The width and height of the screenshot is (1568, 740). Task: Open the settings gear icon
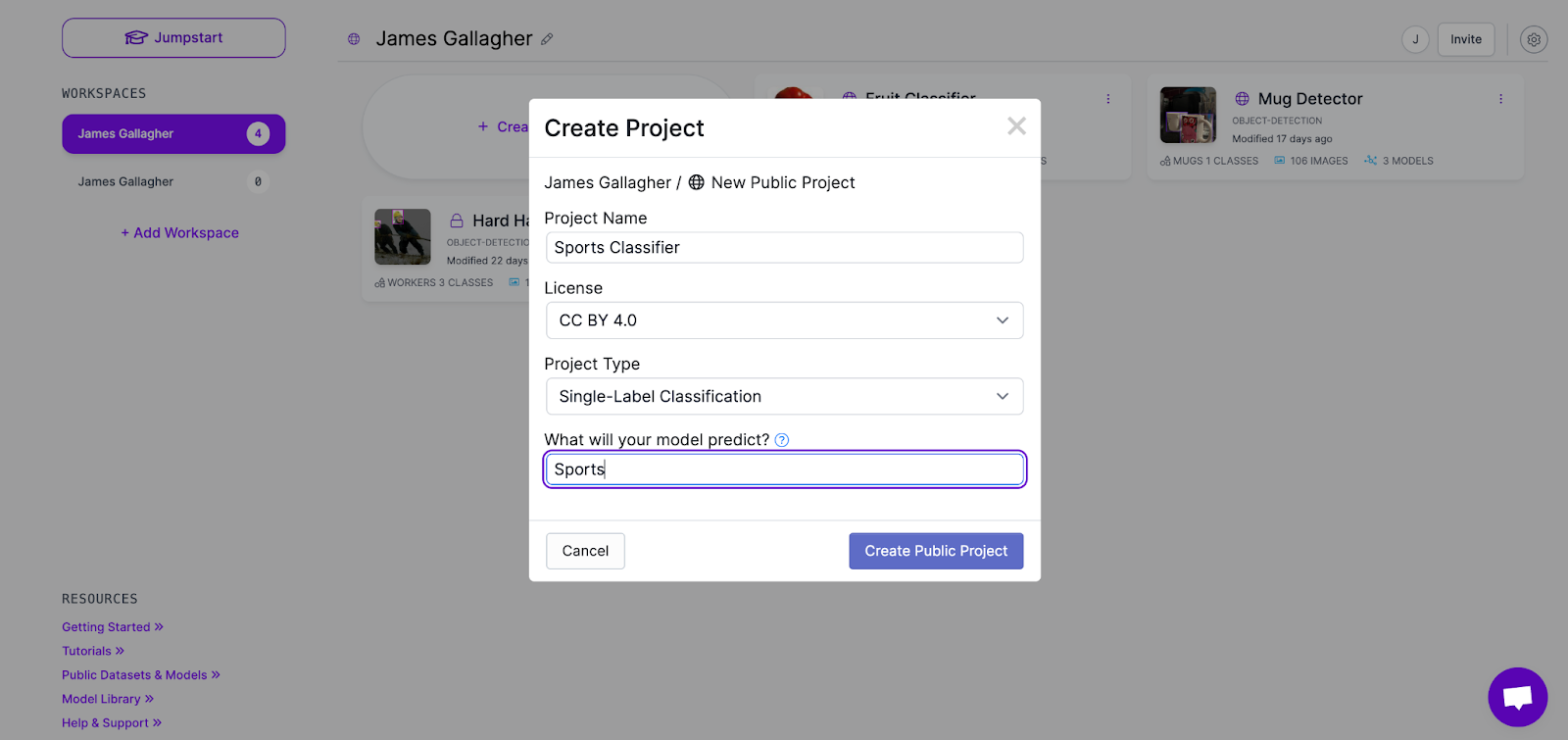1533,39
